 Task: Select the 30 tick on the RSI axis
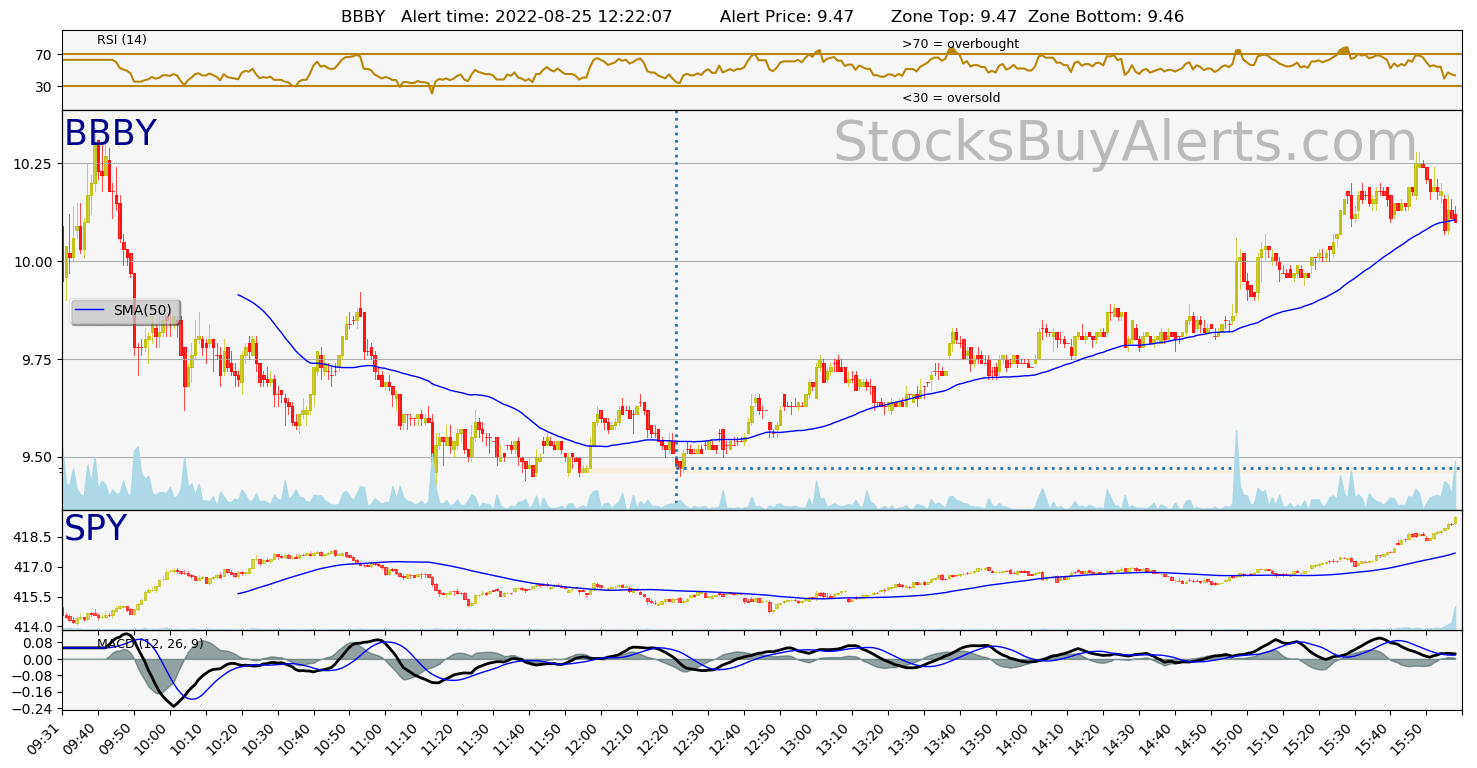pyautogui.click(x=44, y=86)
